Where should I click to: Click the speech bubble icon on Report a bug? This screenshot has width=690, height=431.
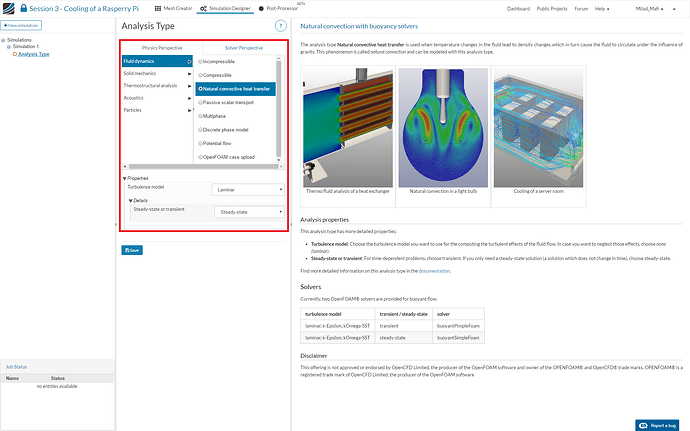643,425
